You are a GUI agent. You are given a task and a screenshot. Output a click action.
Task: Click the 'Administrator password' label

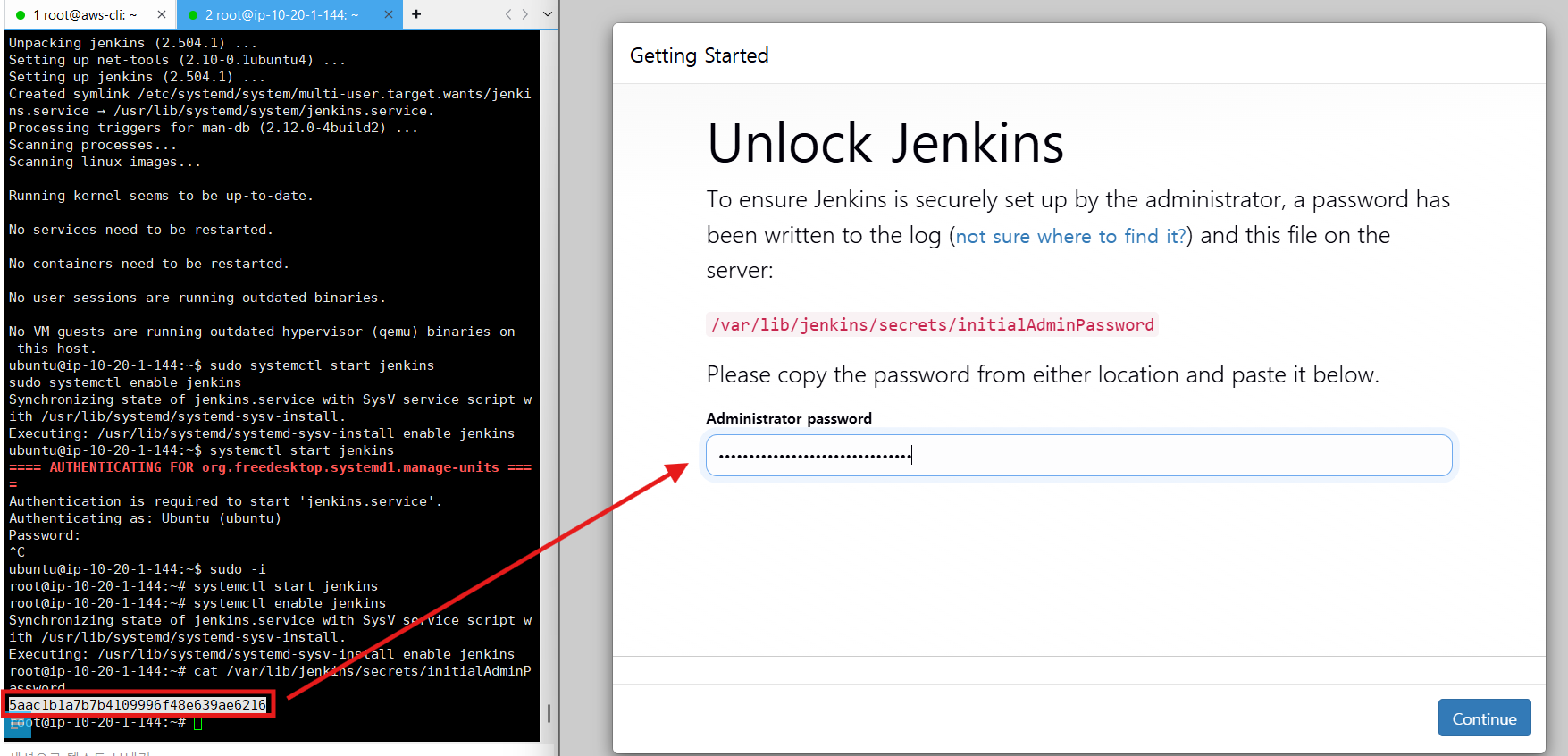point(789,418)
